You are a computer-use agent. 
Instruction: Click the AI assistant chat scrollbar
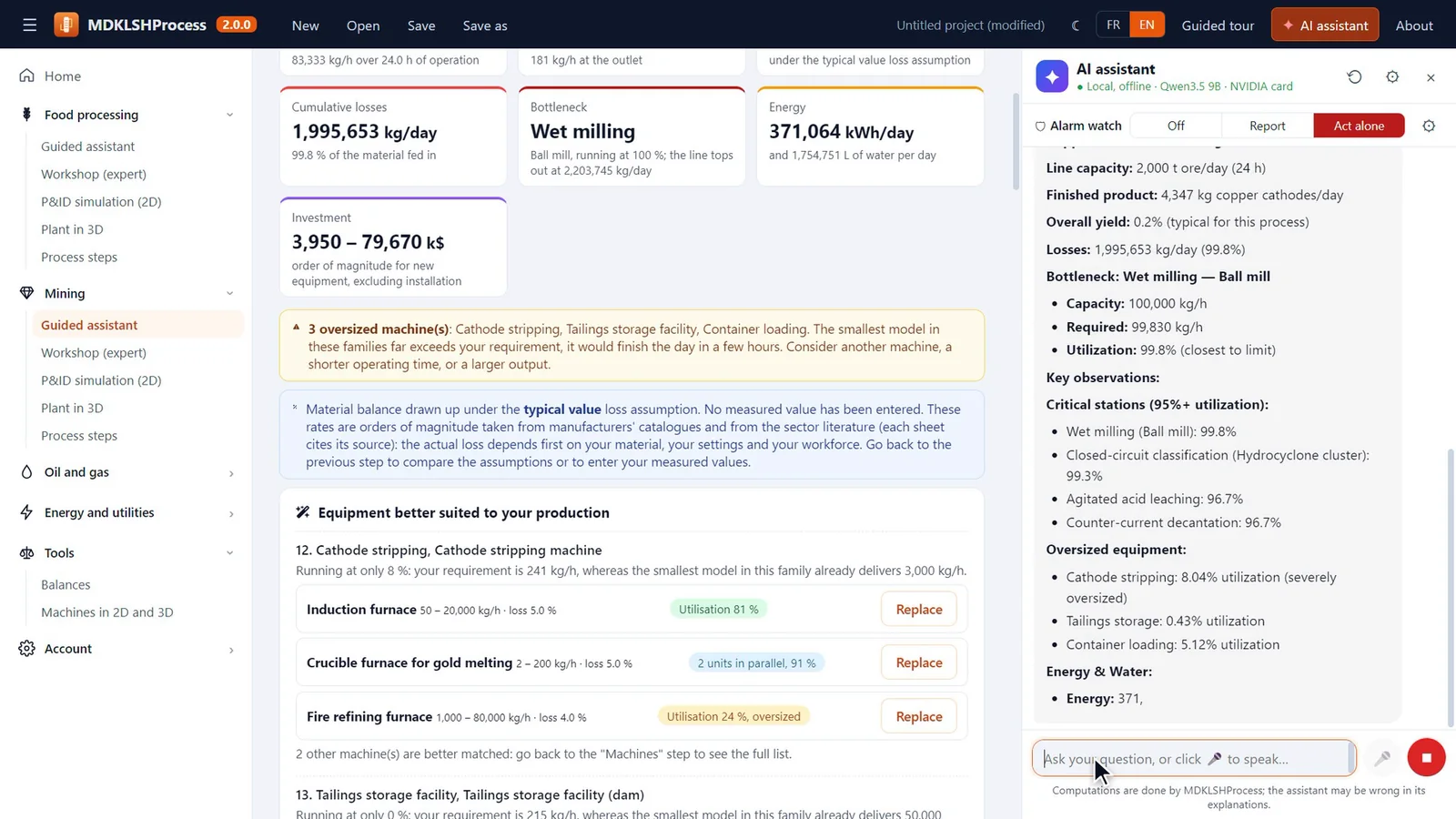1451,587
